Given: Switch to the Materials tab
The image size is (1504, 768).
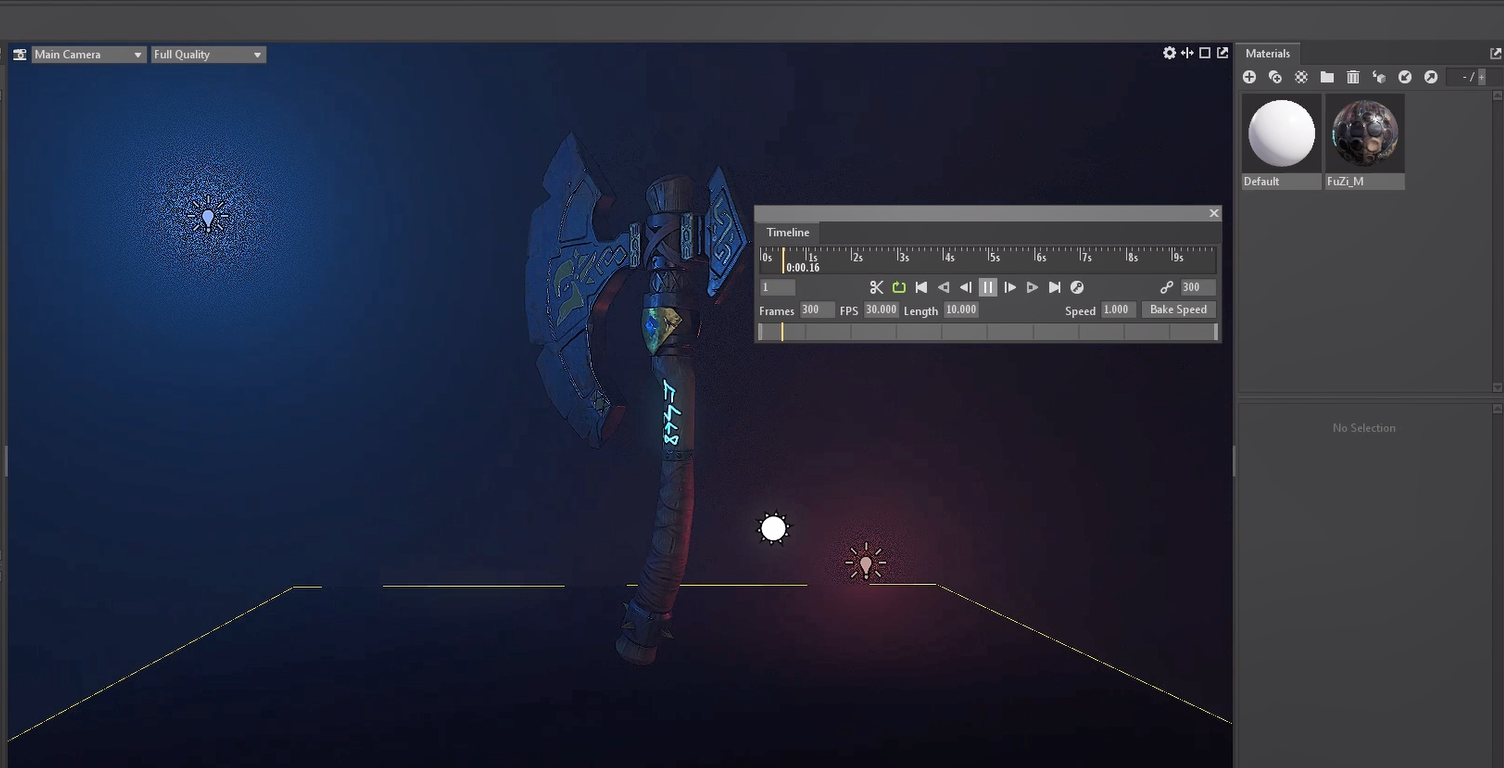Looking at the screenshot, I should tap(1267, 54).
